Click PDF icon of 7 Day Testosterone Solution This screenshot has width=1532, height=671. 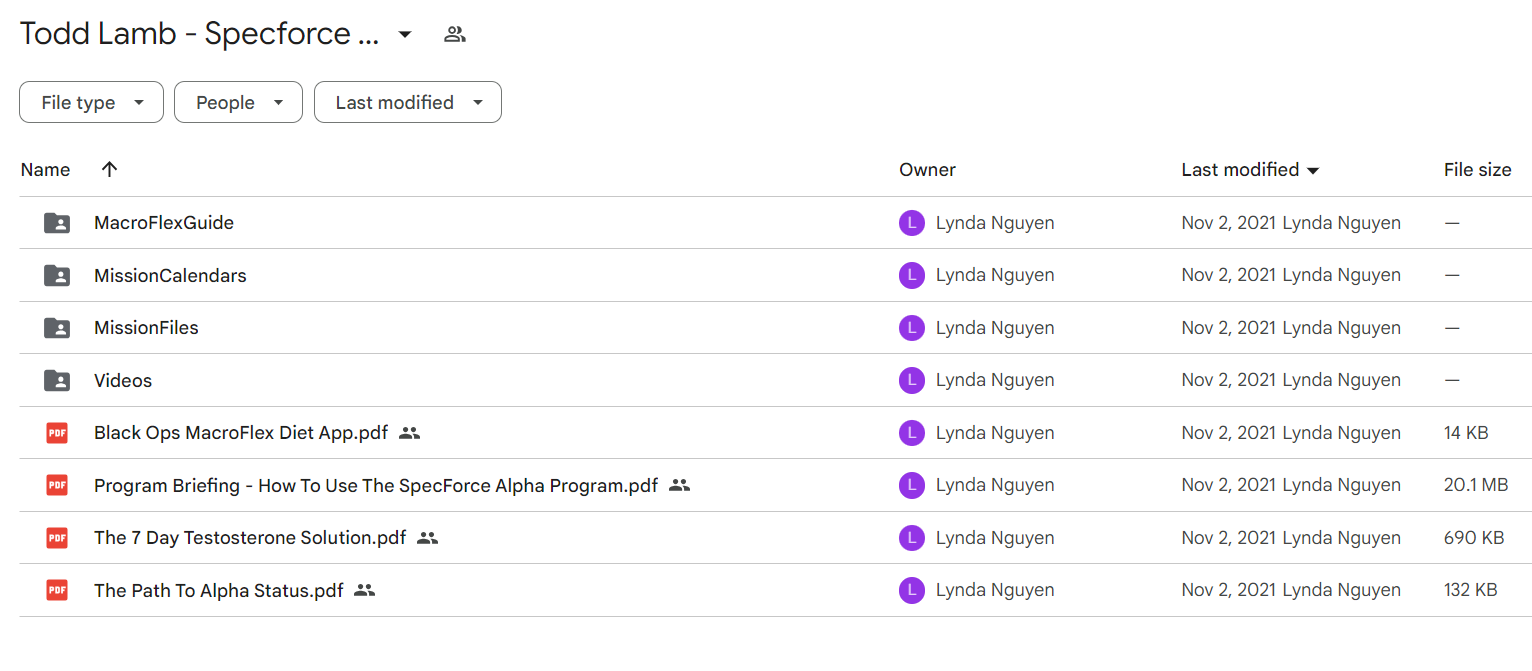tap(57, 538)
